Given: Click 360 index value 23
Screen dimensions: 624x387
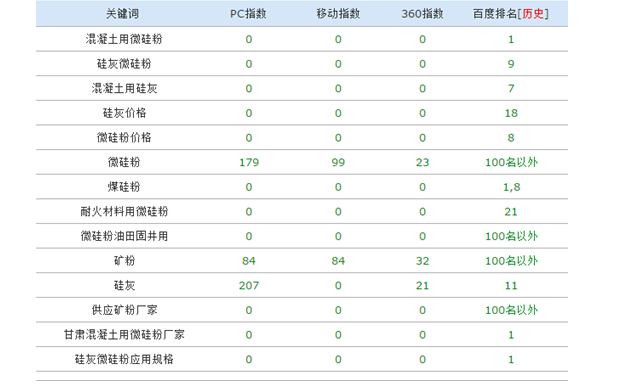Looking at the screenshot, I should coord(422,162).
